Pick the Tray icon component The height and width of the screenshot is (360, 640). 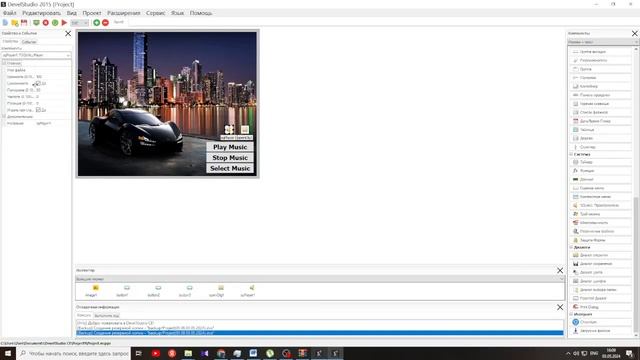coord(601,214)
